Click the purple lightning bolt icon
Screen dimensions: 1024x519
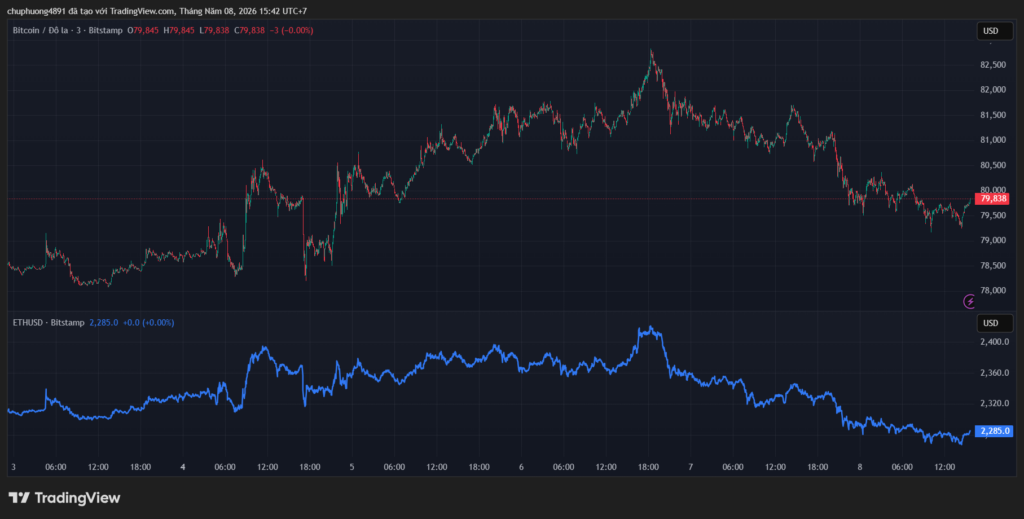tap(970, 301)
